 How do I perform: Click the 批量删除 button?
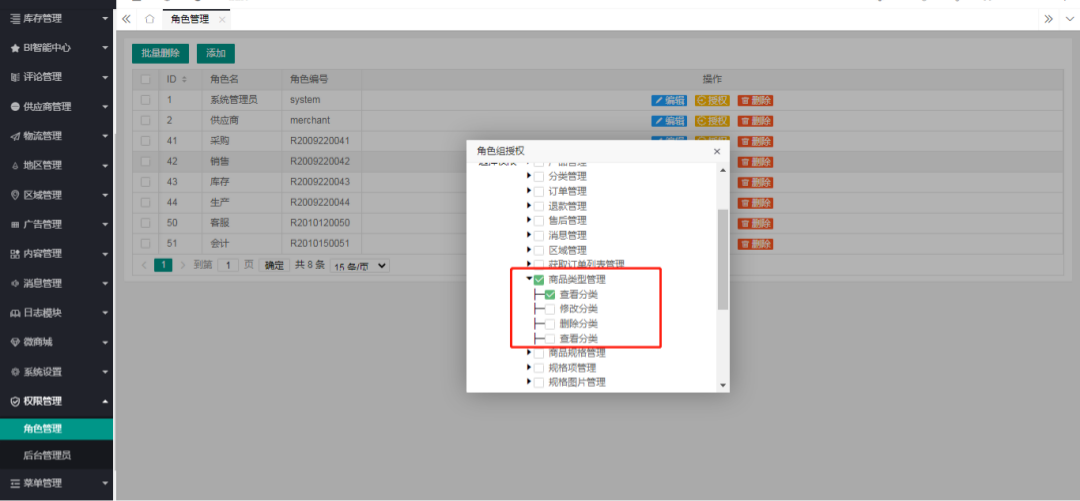click(161, 53)
